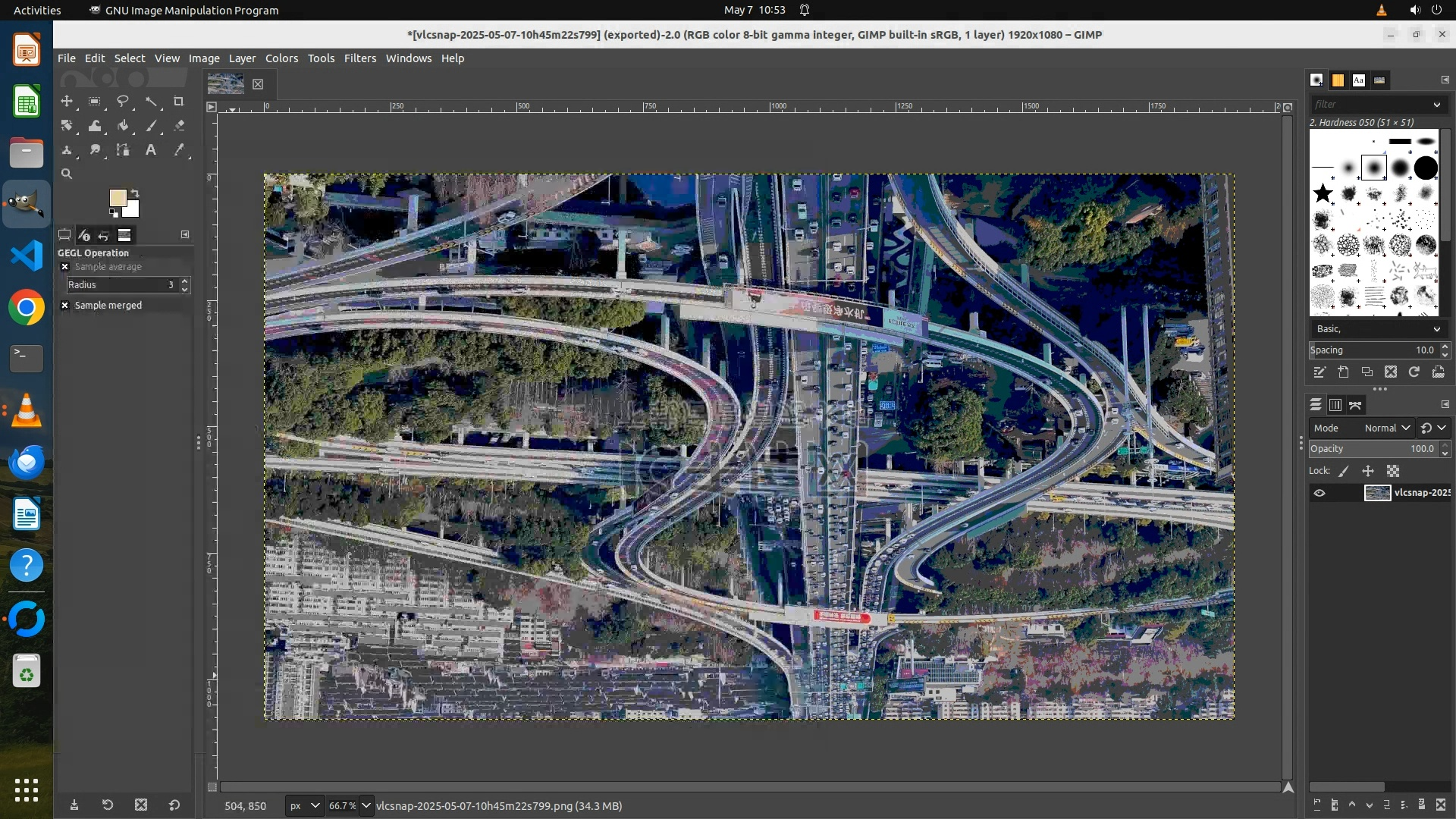Select the Crop tool
1456x819 pixels.
coord(178,102)
